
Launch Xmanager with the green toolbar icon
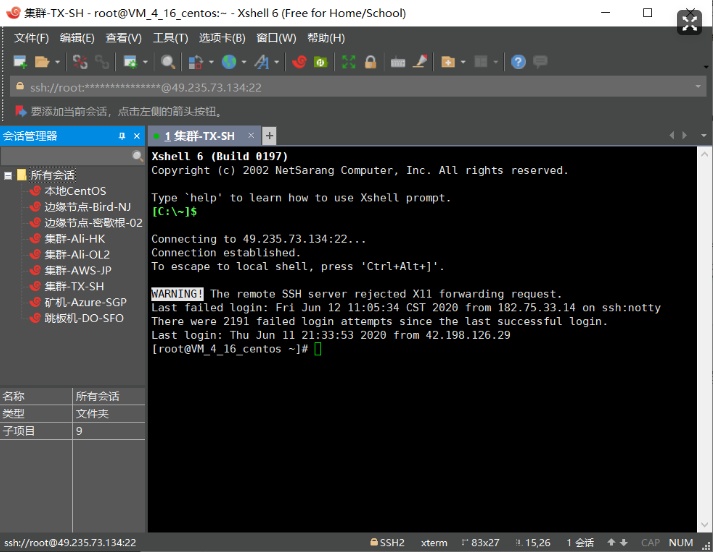[x=321, y=61]
